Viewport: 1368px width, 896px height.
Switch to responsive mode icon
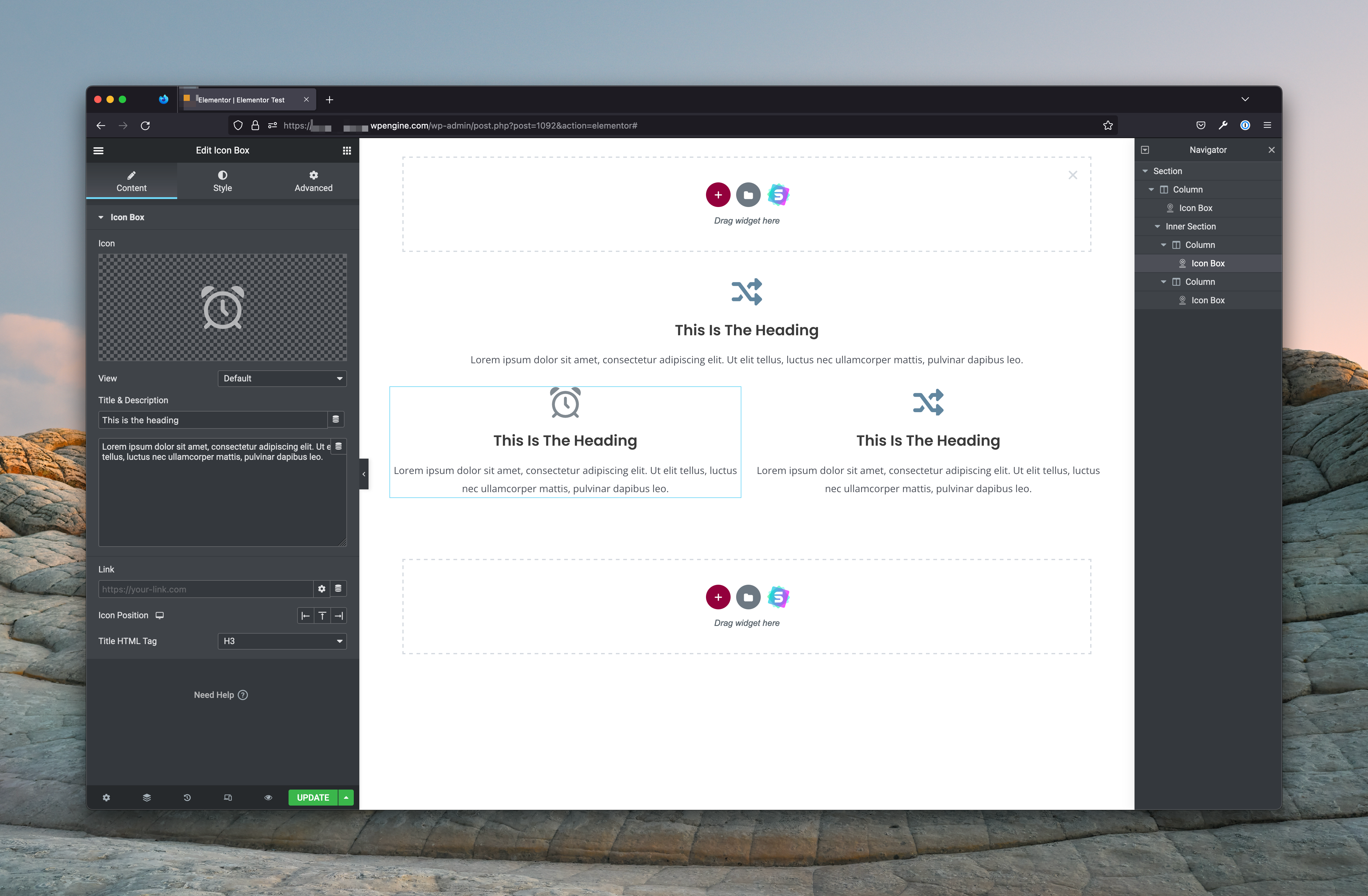pos(228,797)
